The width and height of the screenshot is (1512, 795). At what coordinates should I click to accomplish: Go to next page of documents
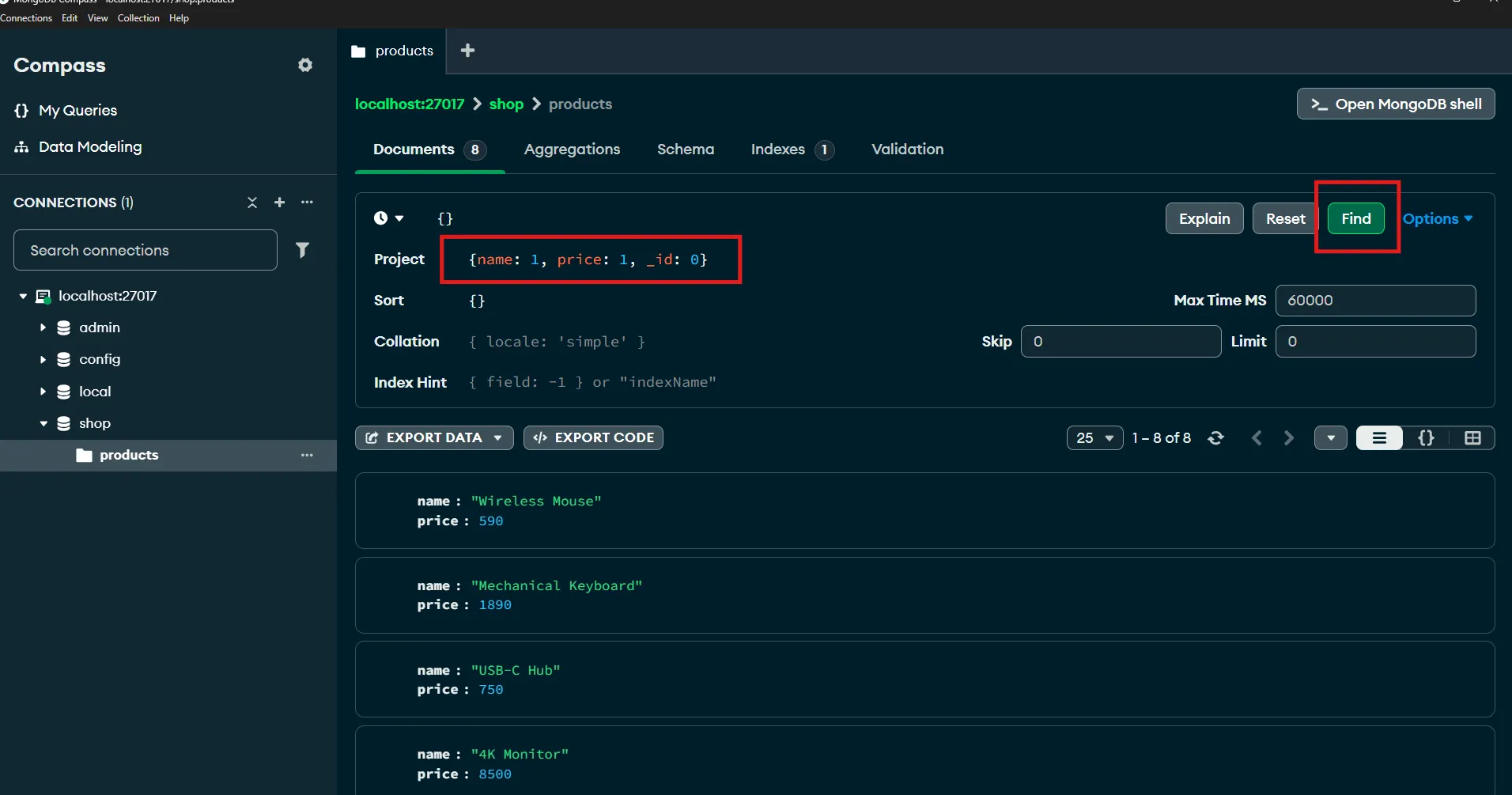tap(1289, 438)
